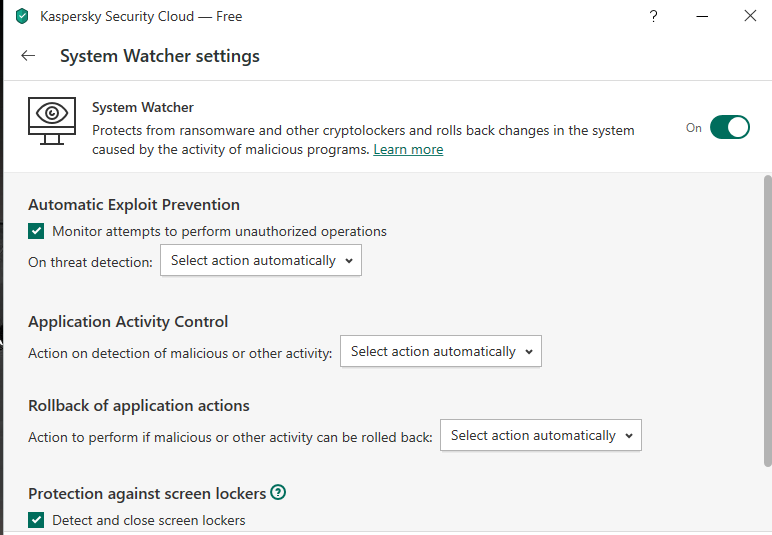Open the Learn more link
Screen dimensions: 772x535
(408, 149)
